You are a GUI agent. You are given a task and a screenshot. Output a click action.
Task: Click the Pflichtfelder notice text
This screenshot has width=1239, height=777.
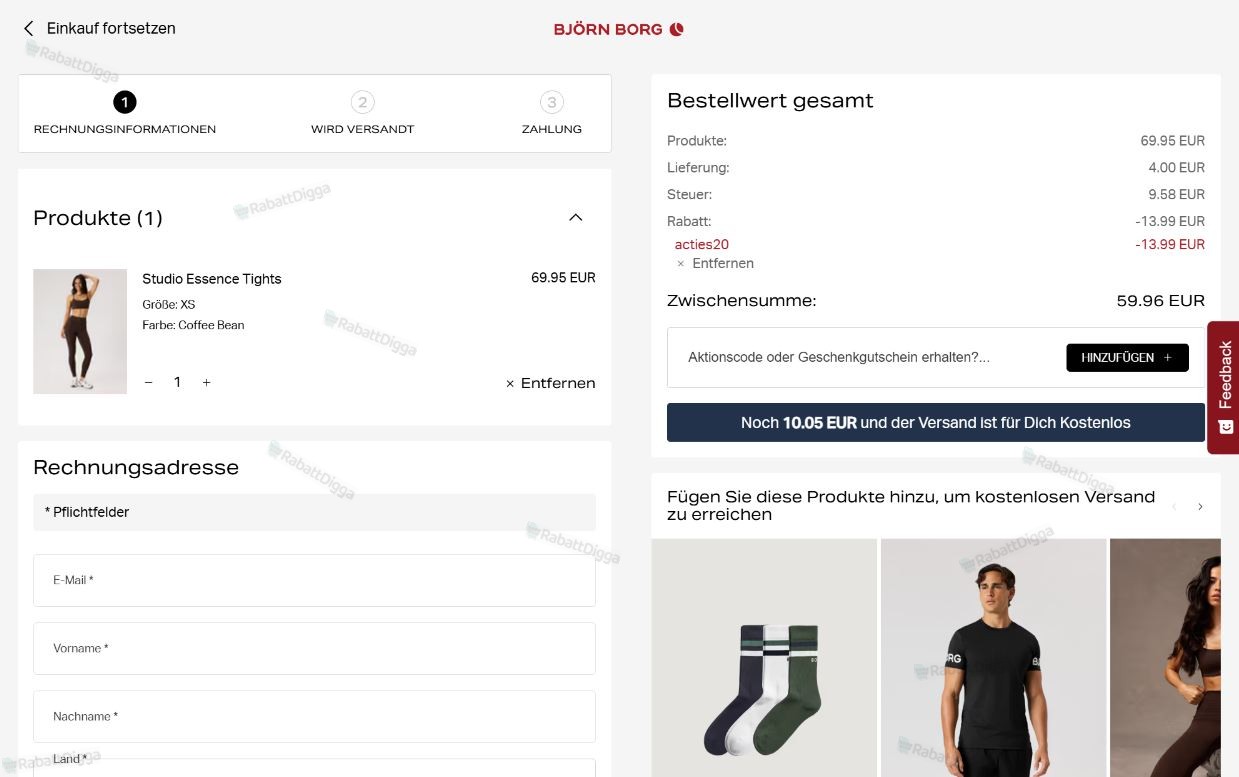(x=87, y=512)
